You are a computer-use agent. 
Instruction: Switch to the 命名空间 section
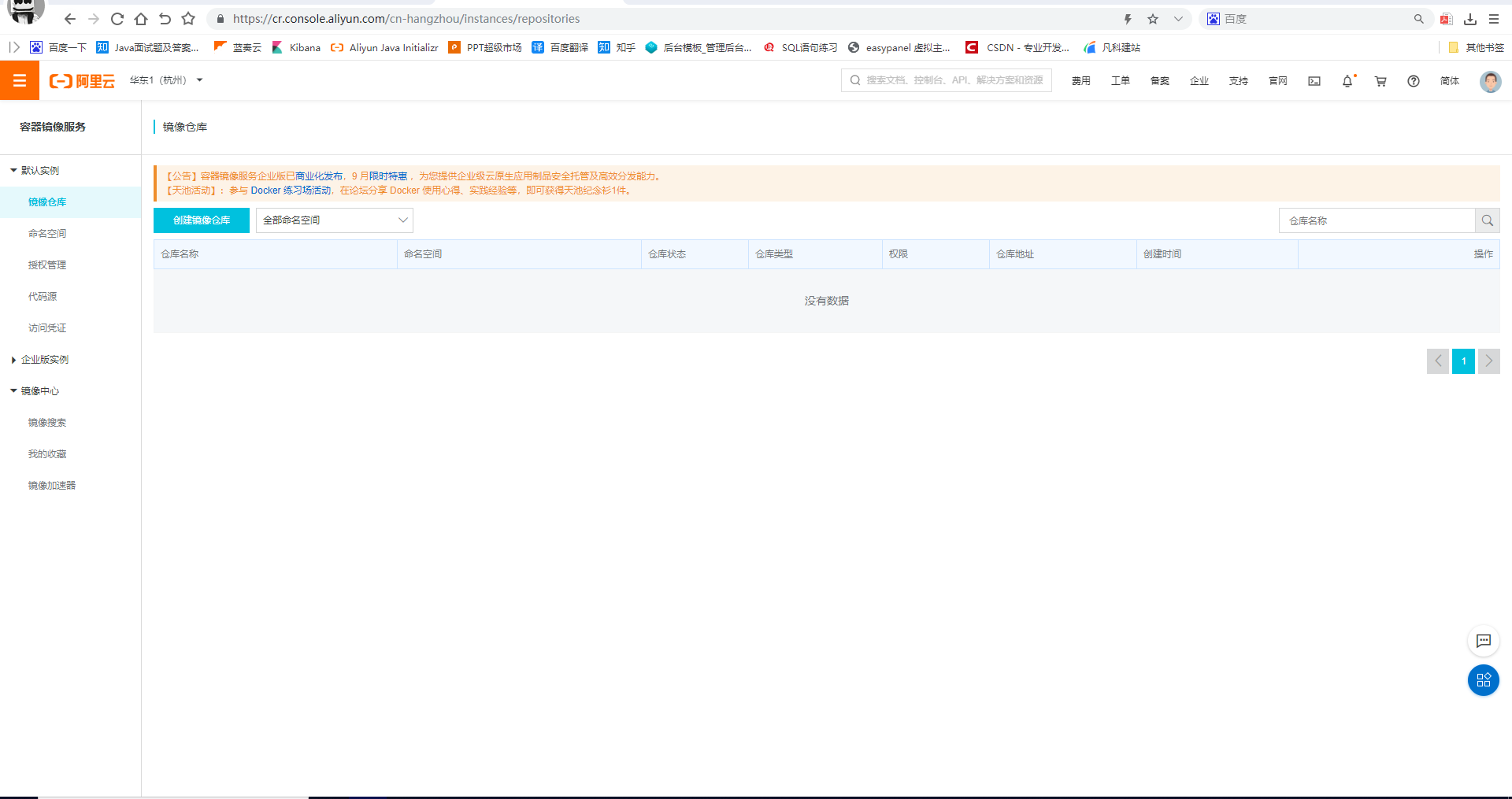point(47,233)
